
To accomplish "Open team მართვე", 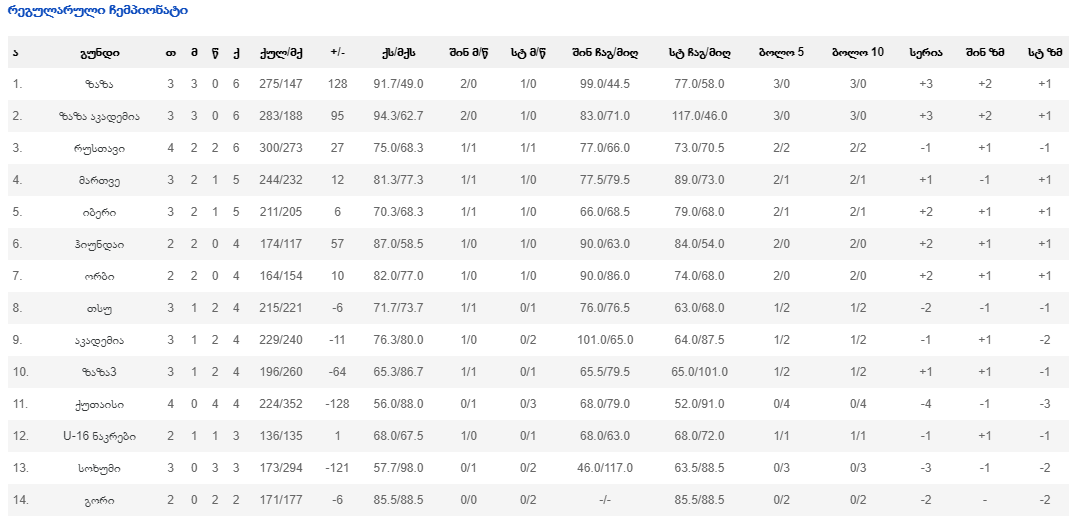I will coord(100,180).
